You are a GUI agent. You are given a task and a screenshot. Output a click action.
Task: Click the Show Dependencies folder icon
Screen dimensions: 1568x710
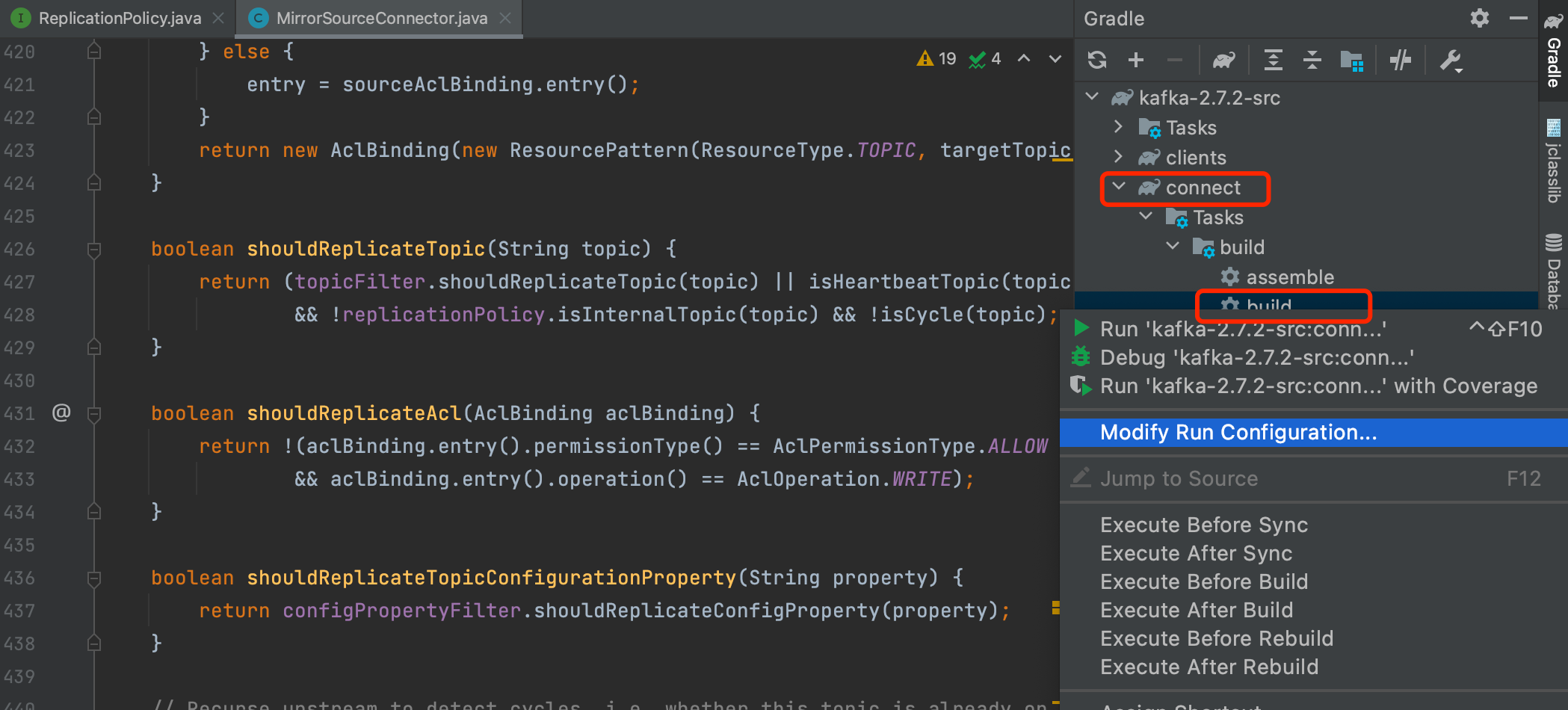[x=1352, y=61]
